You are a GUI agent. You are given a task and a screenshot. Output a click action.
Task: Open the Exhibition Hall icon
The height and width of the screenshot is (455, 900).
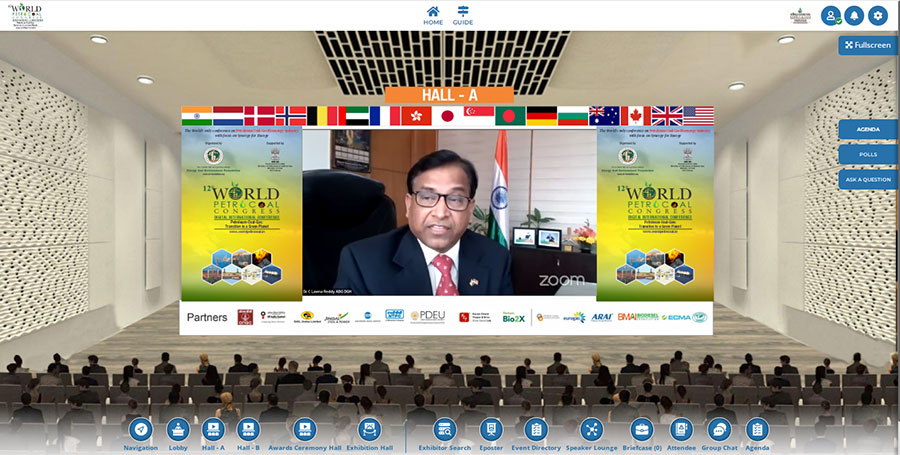point(370,429)
